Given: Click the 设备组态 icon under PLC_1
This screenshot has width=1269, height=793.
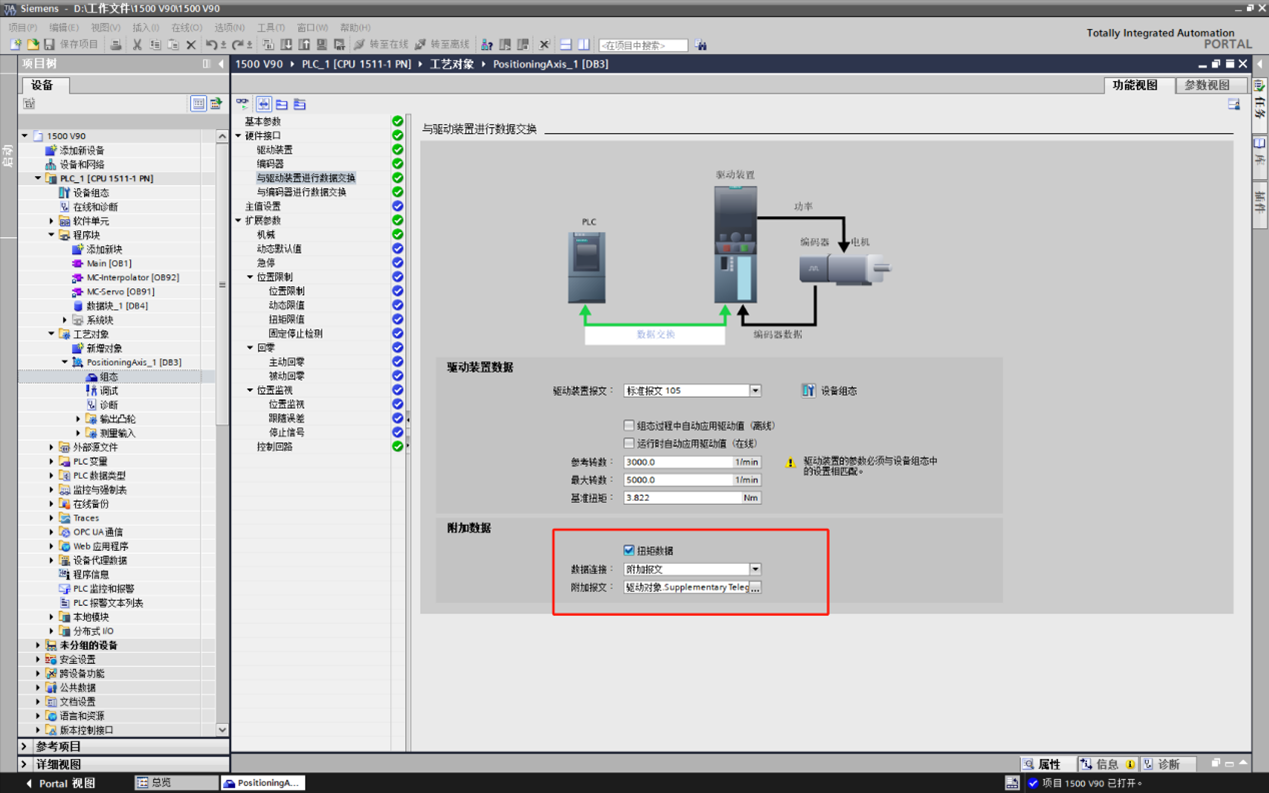Looking at the screenshot, I should point(64,193).
